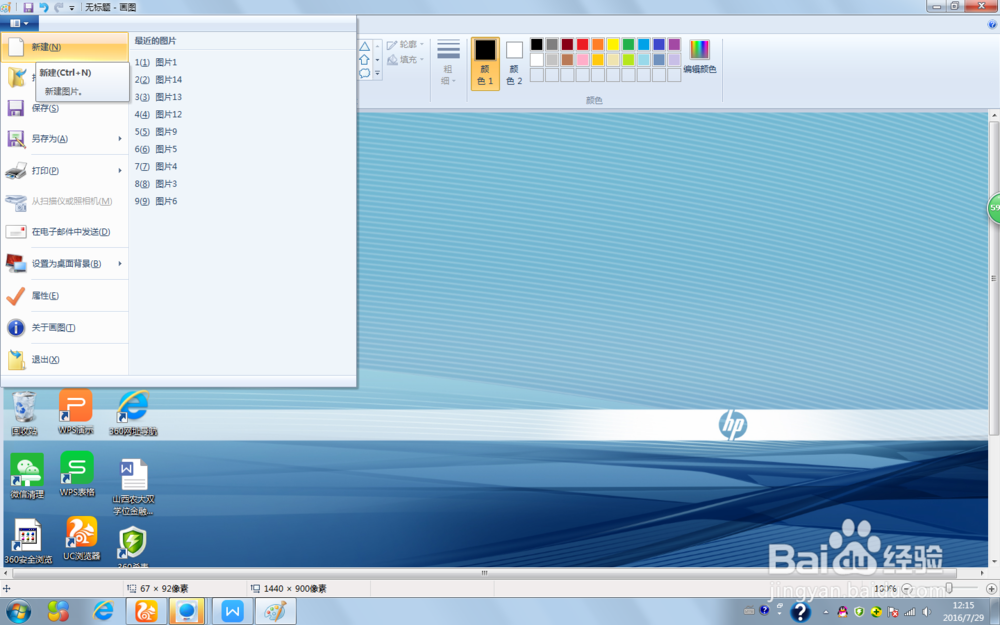Open UC Browser from the taskbar

click(145, 612)
